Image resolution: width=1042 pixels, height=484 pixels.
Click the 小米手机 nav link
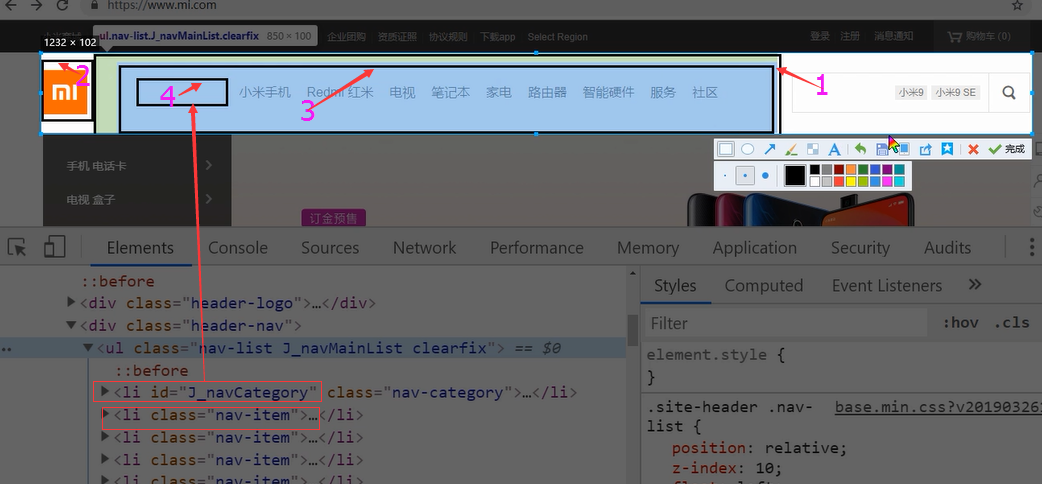pyautogui.click(x=265, y=92)
